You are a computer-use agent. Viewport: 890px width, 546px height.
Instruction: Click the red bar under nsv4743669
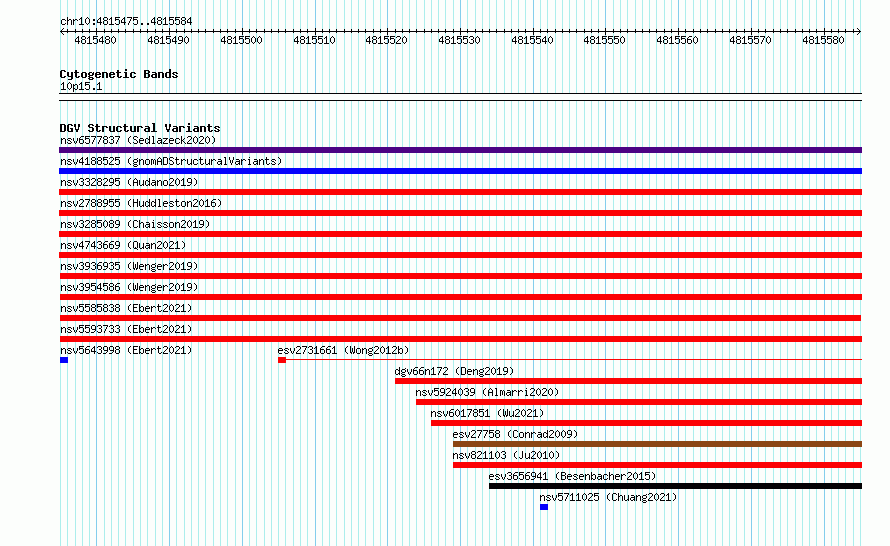click(460, 255)
